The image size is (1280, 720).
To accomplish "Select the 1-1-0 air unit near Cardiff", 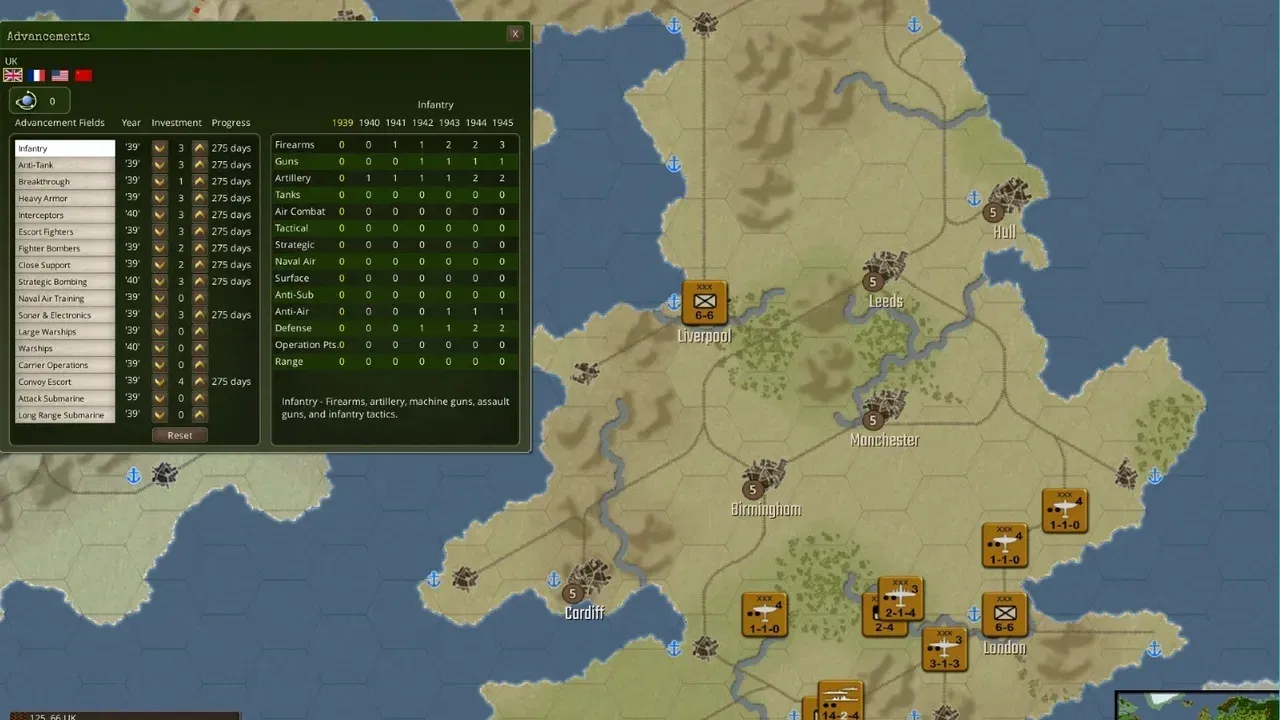I will pos(764,614).
